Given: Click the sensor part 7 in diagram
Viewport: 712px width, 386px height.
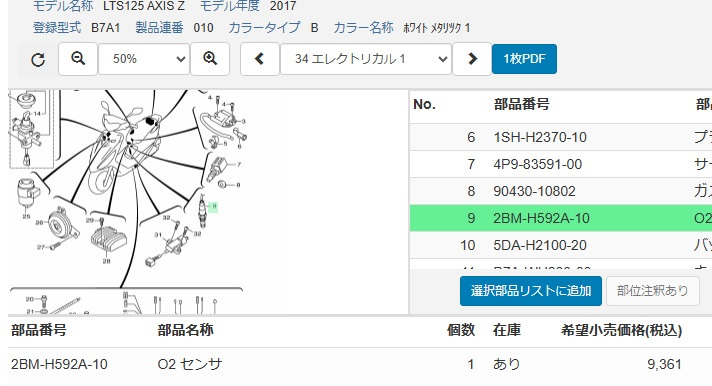Looking at the screenshot, I should [217, 169].
